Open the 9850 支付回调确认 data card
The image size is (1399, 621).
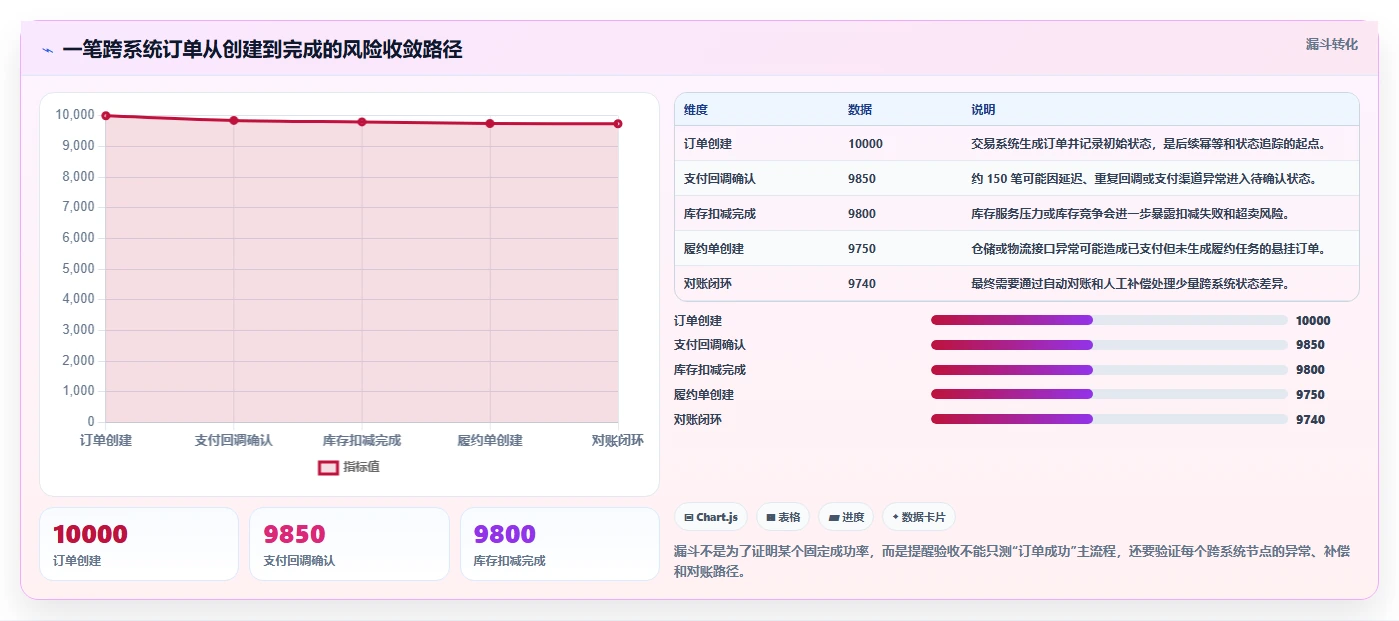click(x=349, y=544)
